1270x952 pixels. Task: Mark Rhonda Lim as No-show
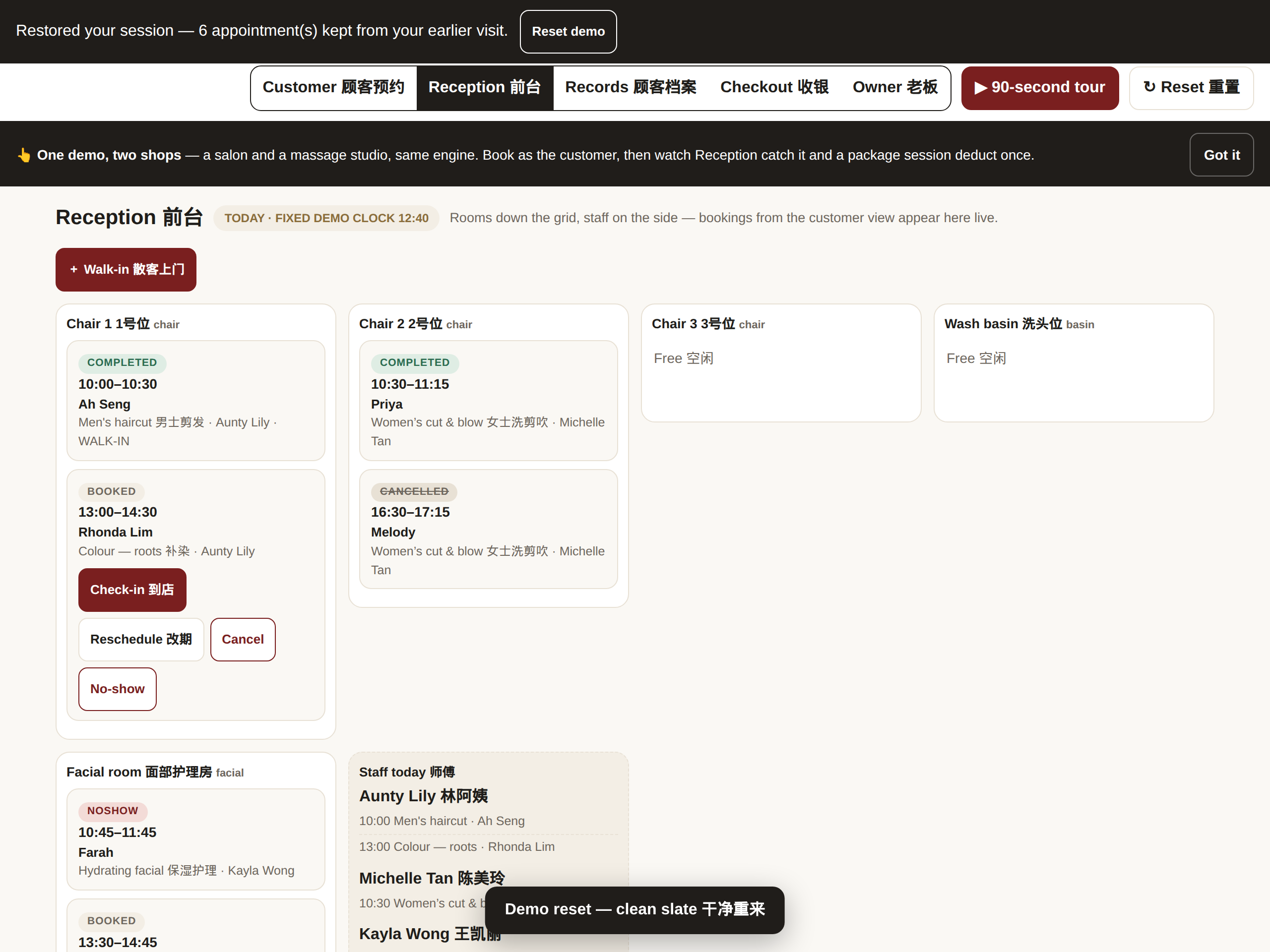point(117,689)
